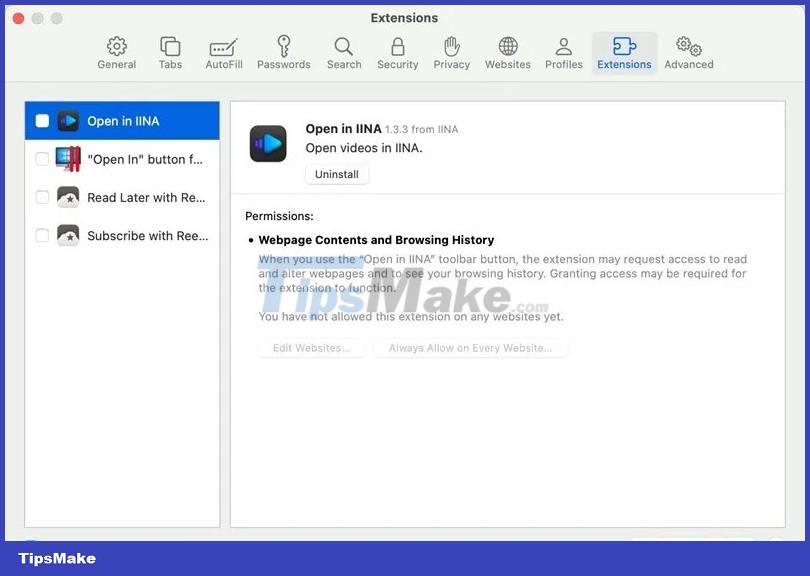Enable the Open in IINA extension checkbox
The height and width of the screenshot is (576, 810).
click(x=42, y=121)
